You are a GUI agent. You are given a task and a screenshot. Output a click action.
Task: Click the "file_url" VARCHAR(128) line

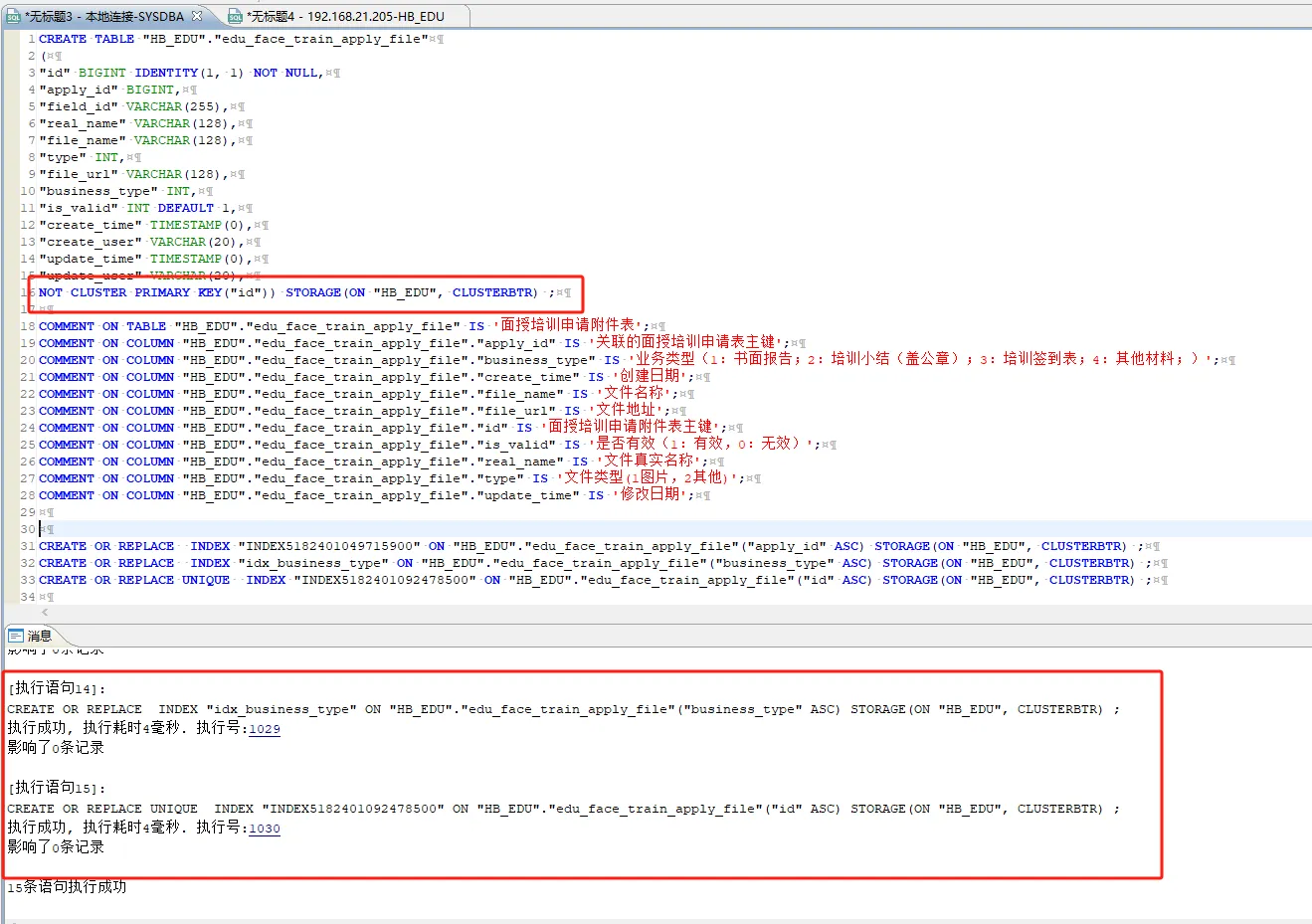tap(134, 174)
